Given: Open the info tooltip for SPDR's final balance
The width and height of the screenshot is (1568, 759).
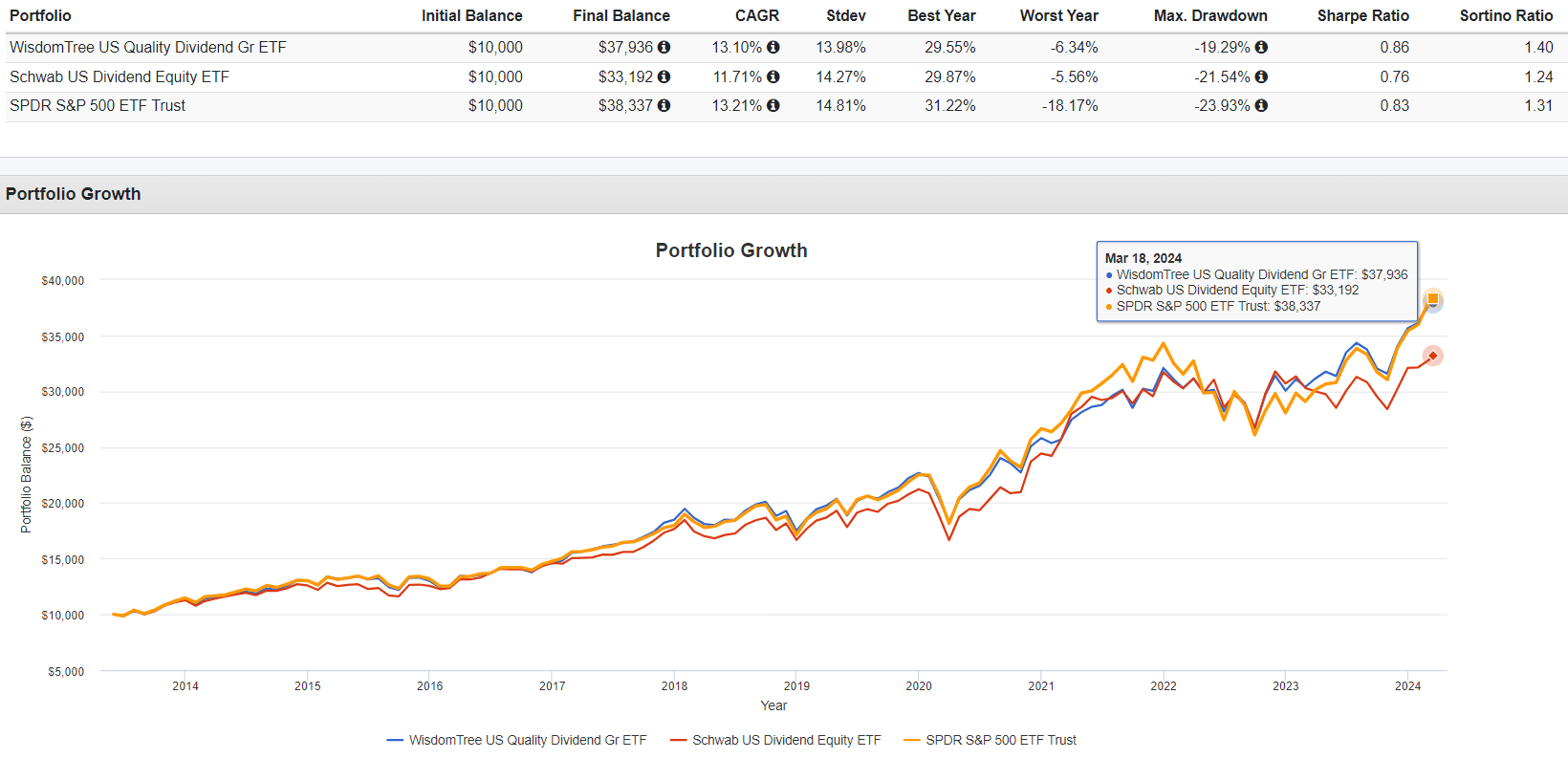Looking at the screenshot, I should [665, 106].
